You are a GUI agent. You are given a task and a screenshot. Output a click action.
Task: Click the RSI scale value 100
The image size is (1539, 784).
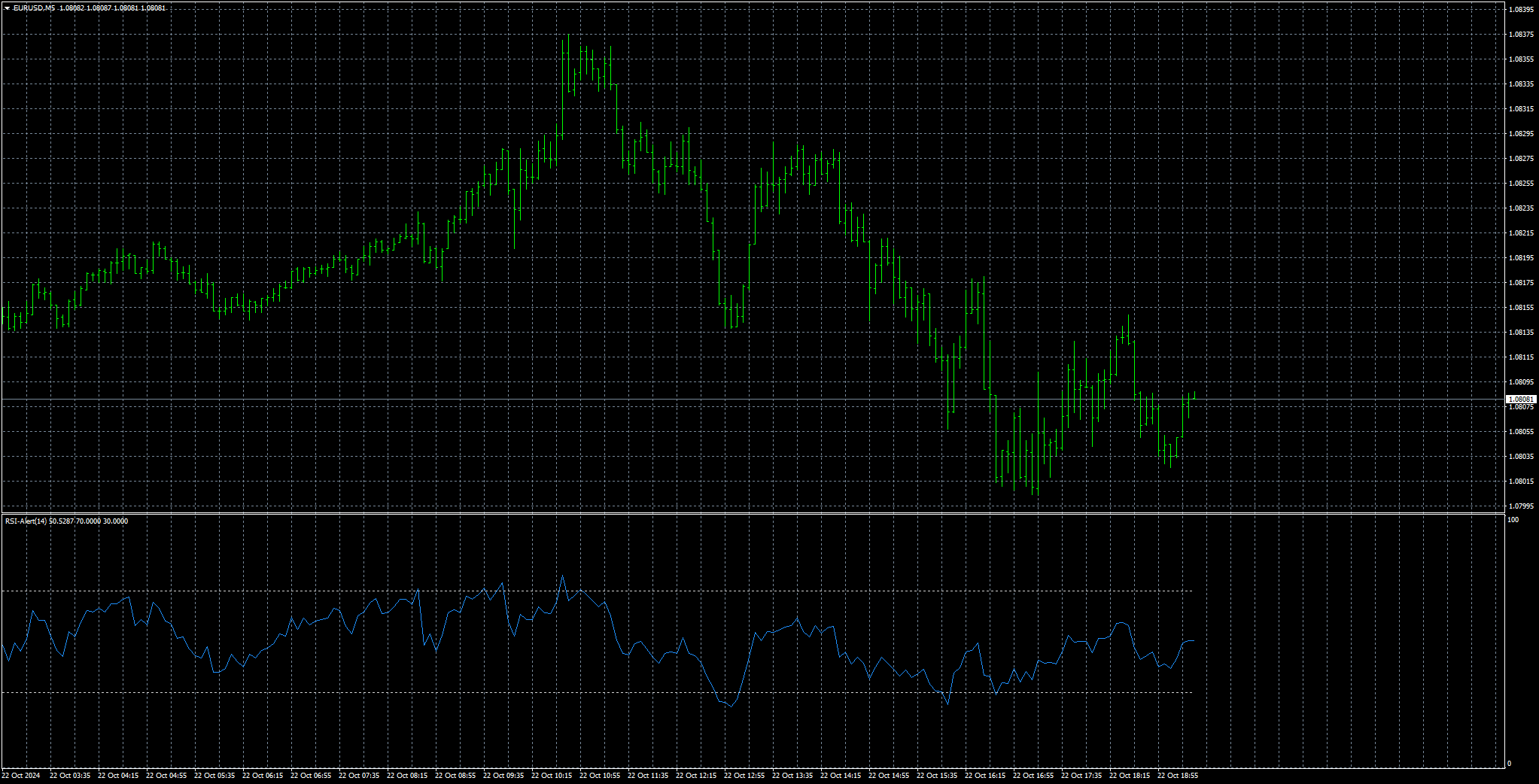tap(1513, 520)
